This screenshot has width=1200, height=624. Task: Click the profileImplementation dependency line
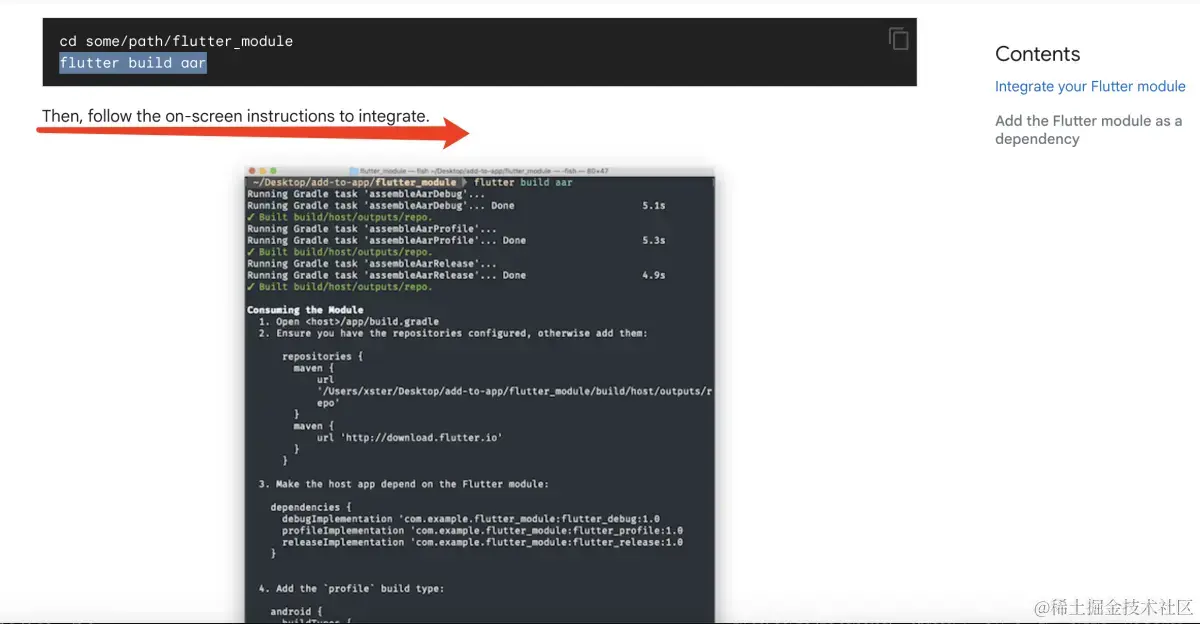tap(483, 531)
